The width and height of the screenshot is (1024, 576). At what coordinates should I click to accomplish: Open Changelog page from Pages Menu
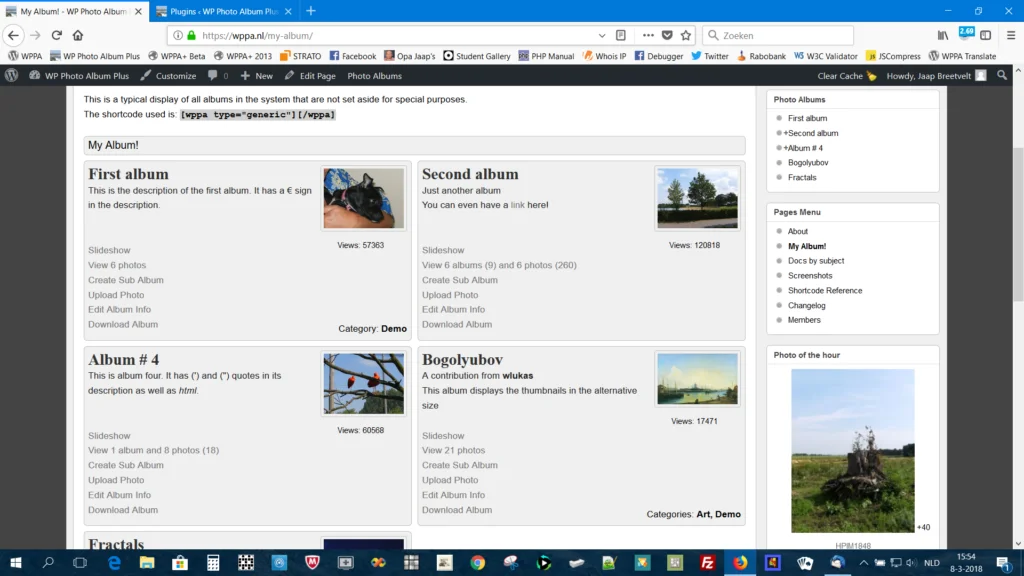point(807,306)
